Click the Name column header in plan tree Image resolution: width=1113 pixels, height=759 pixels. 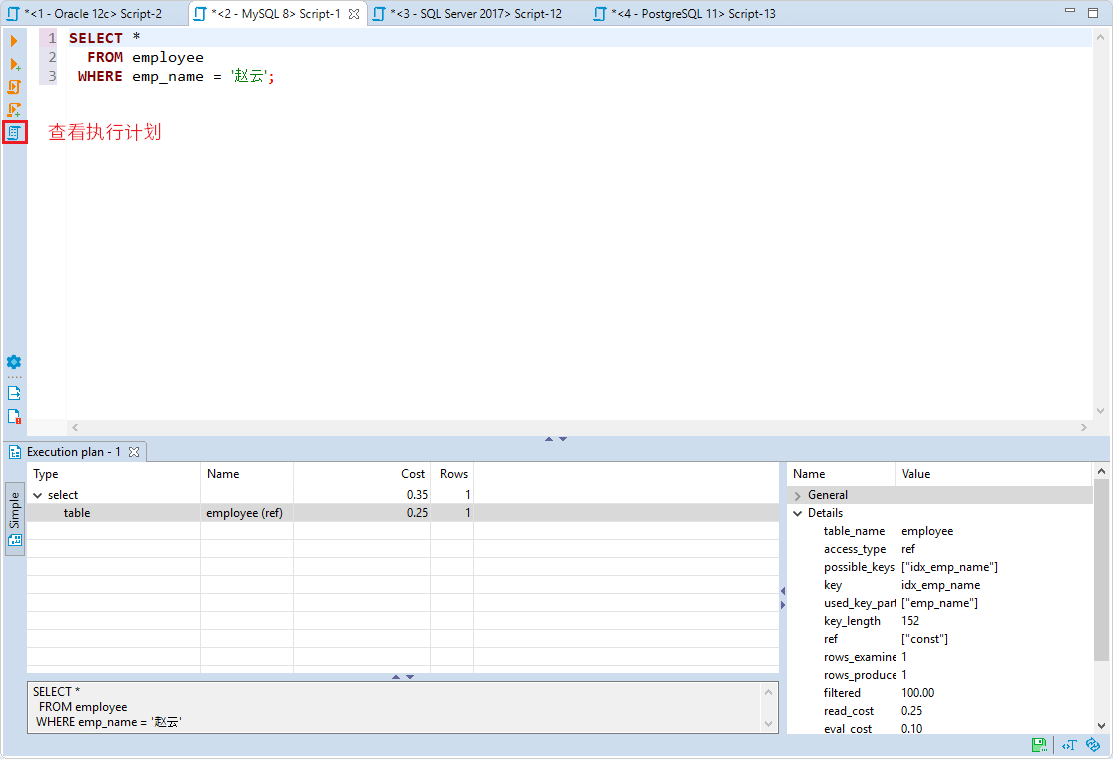247,474
